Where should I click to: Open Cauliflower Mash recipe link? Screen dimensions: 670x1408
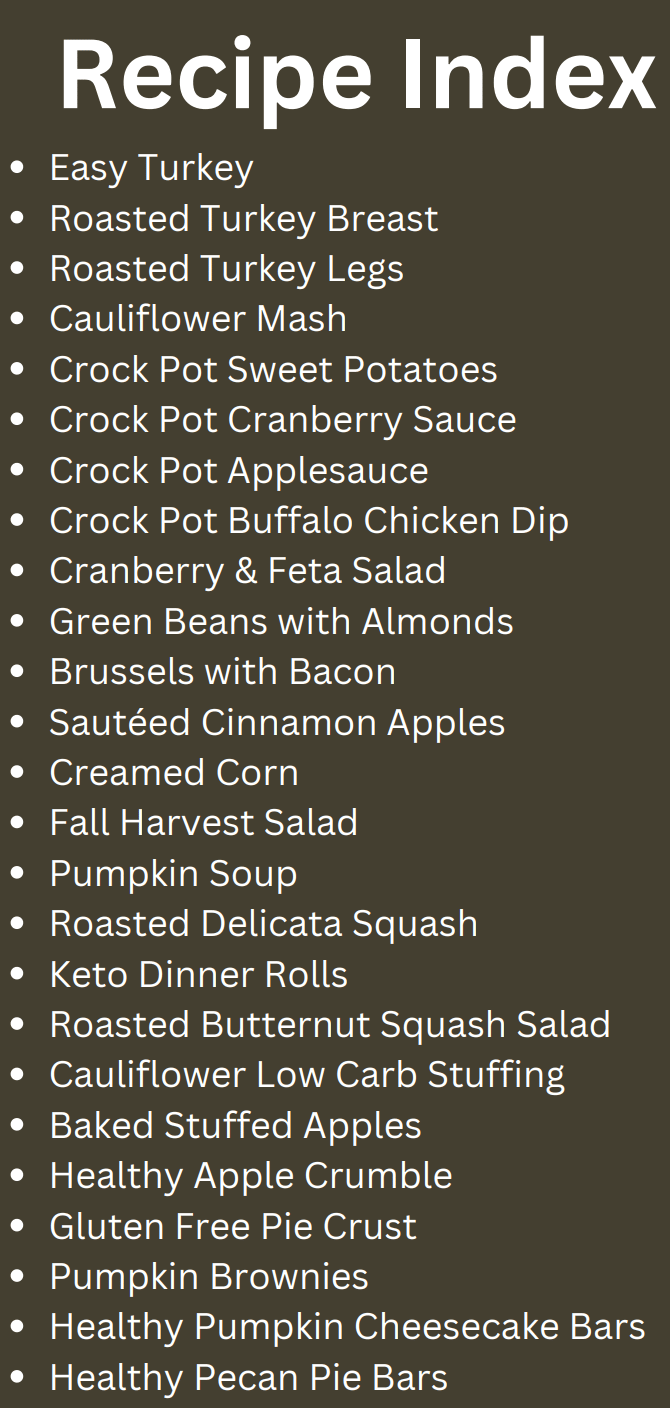click(198, 319)
